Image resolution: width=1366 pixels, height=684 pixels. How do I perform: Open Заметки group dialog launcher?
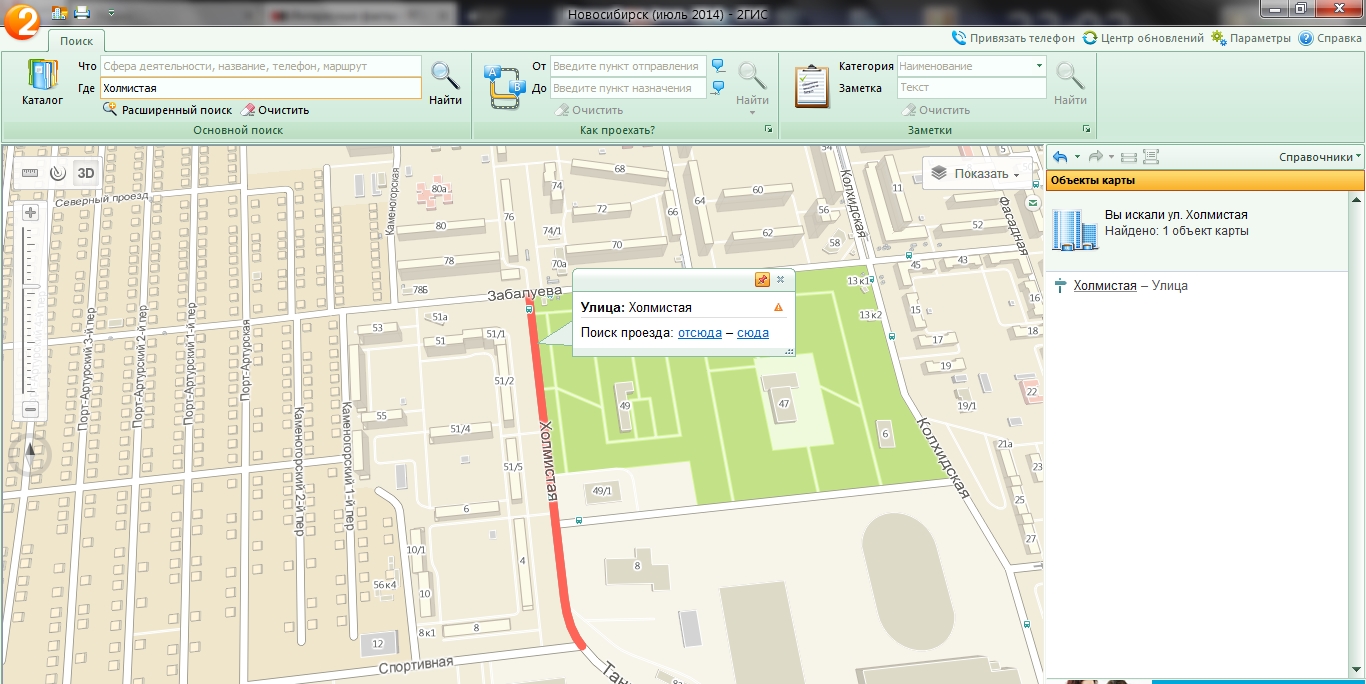[x=1086, y=130]
